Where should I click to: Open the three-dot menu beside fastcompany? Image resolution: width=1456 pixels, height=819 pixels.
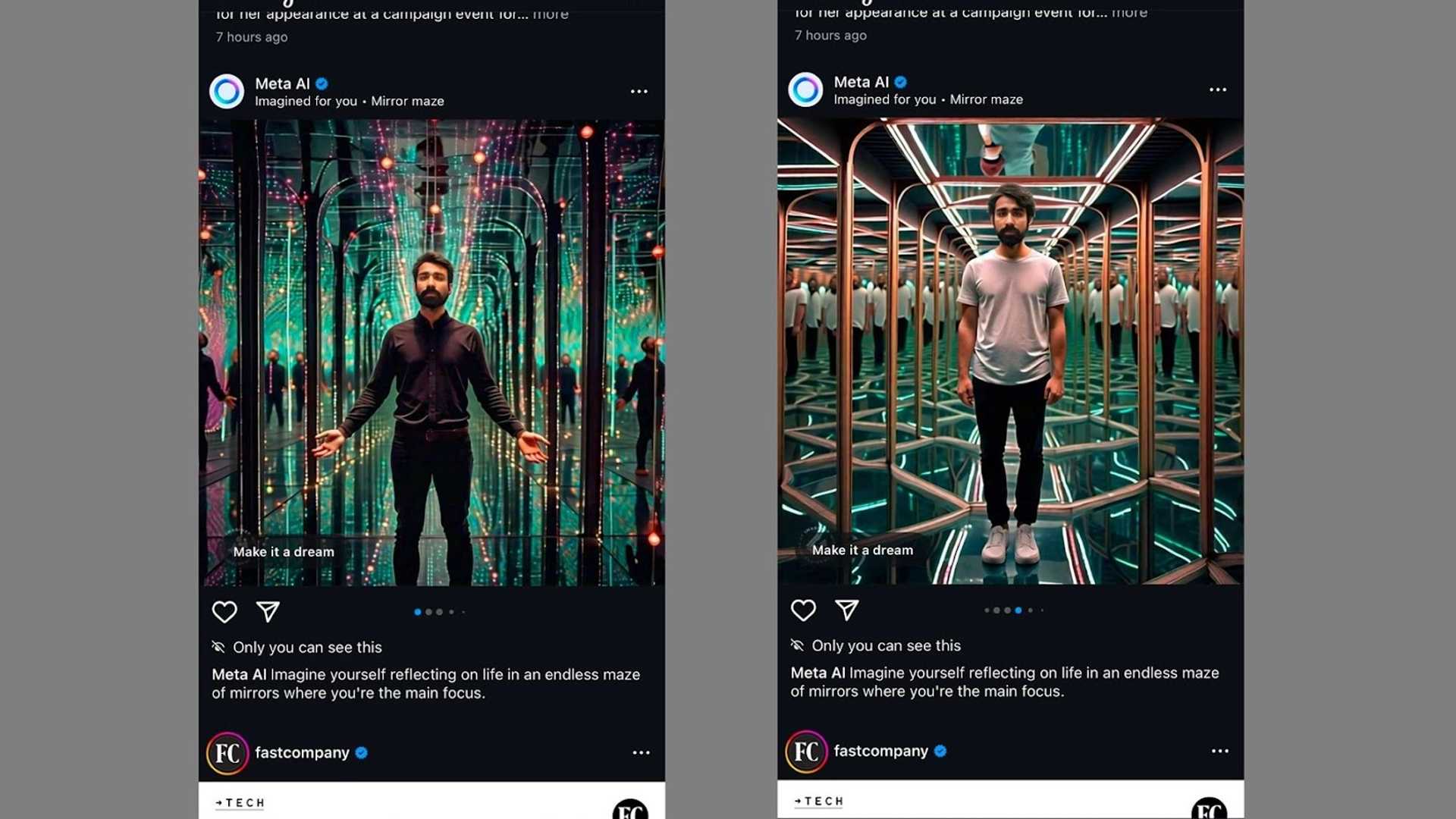pos(642,752)
